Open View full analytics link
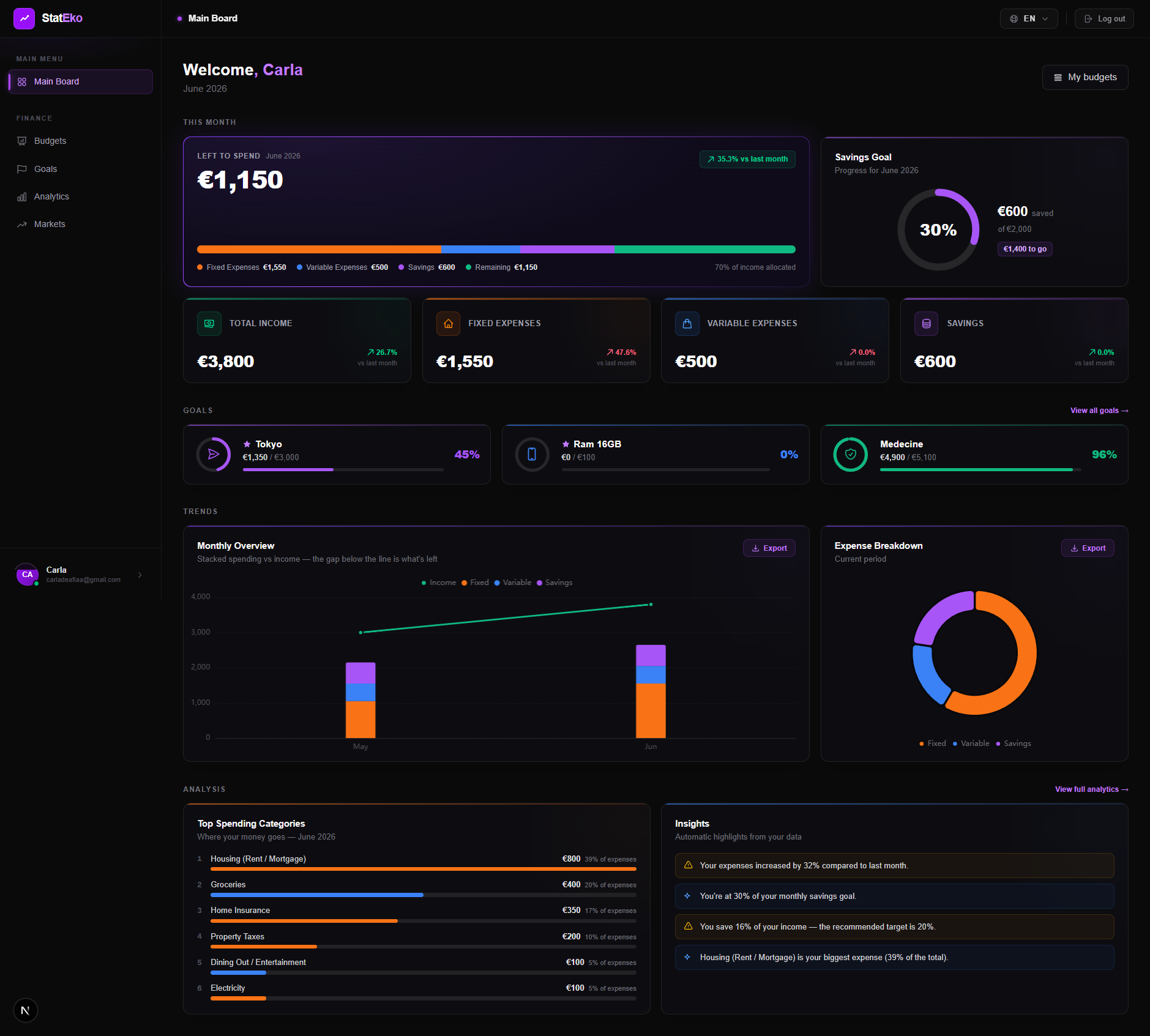The height and width of the screenshot is (1036, 1150). click(1091, 789)
